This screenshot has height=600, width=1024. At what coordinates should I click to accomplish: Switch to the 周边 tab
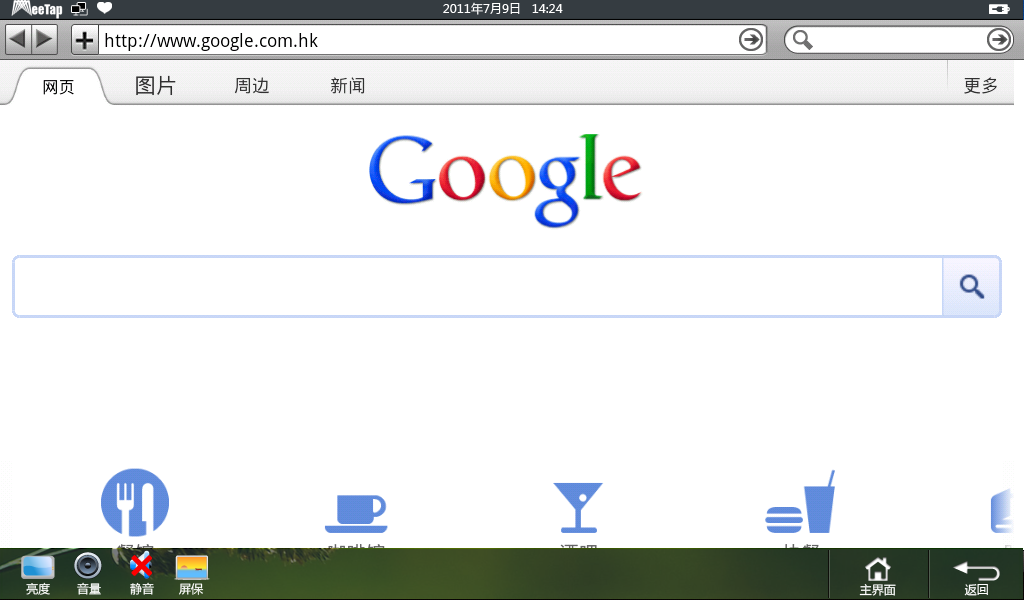tap(251, 86)
